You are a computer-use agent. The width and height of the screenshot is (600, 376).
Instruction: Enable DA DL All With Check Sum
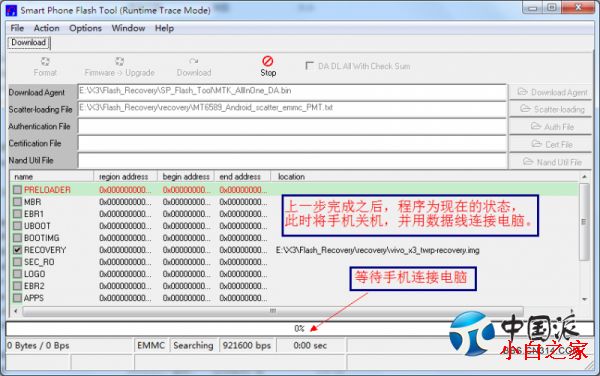click(x=309, y=66)
